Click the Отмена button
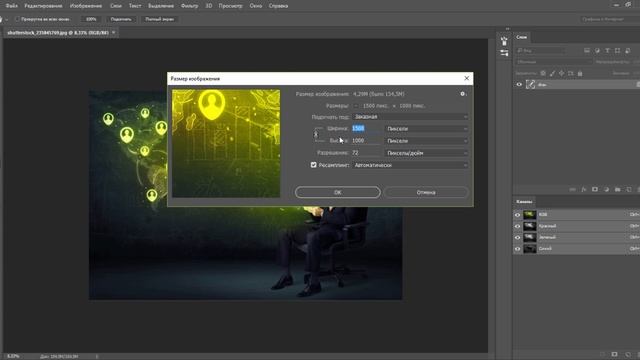Screen dimensions: 640x360 tap(426, 192)
